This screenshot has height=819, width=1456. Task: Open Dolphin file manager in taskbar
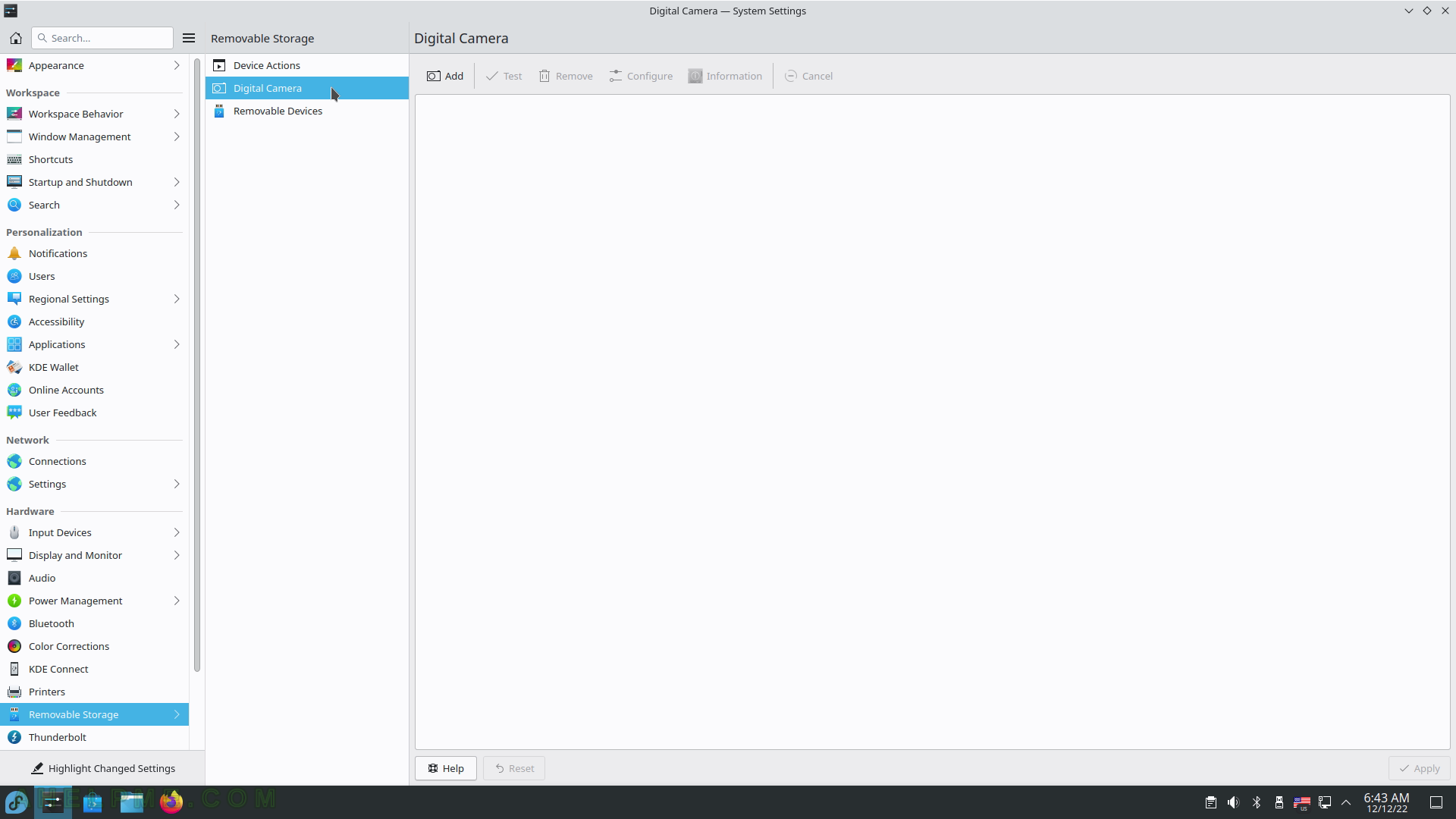click(132, 802)
